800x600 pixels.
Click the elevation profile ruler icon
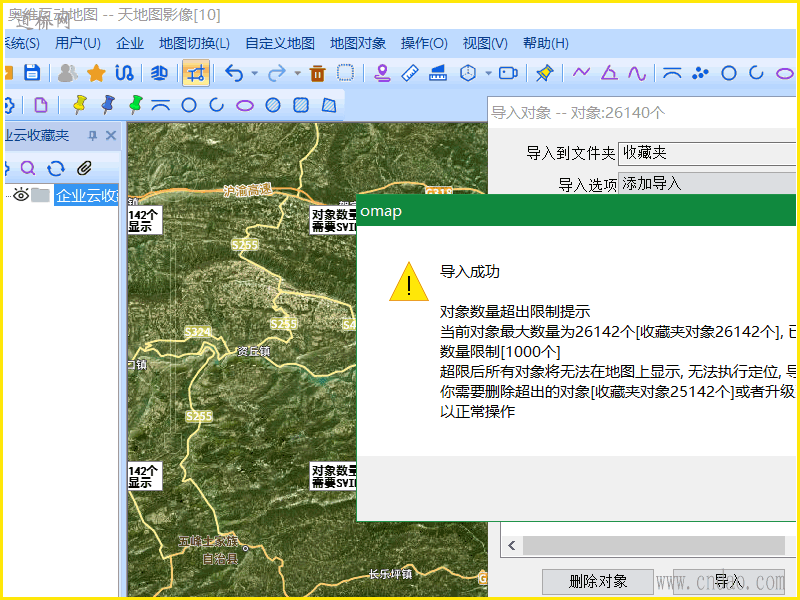438,73
